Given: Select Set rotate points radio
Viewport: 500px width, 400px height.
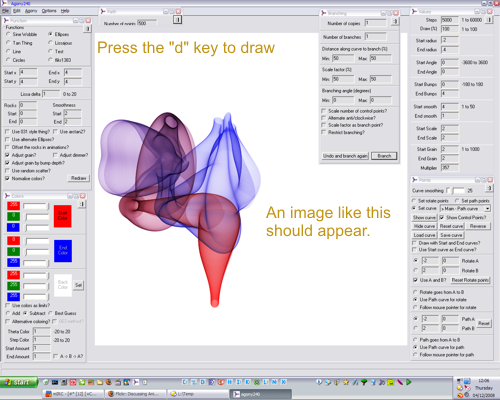Looking at the screenshot, I should (414, 201).
